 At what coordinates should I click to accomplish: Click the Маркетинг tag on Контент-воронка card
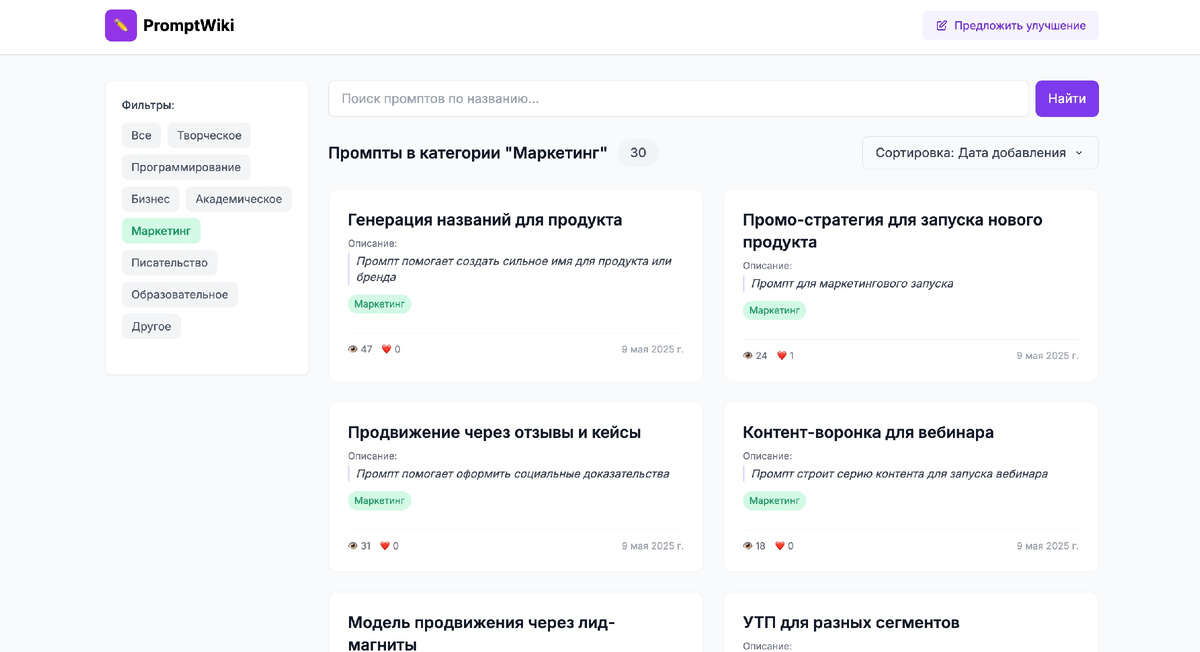[x=775, y=500]
